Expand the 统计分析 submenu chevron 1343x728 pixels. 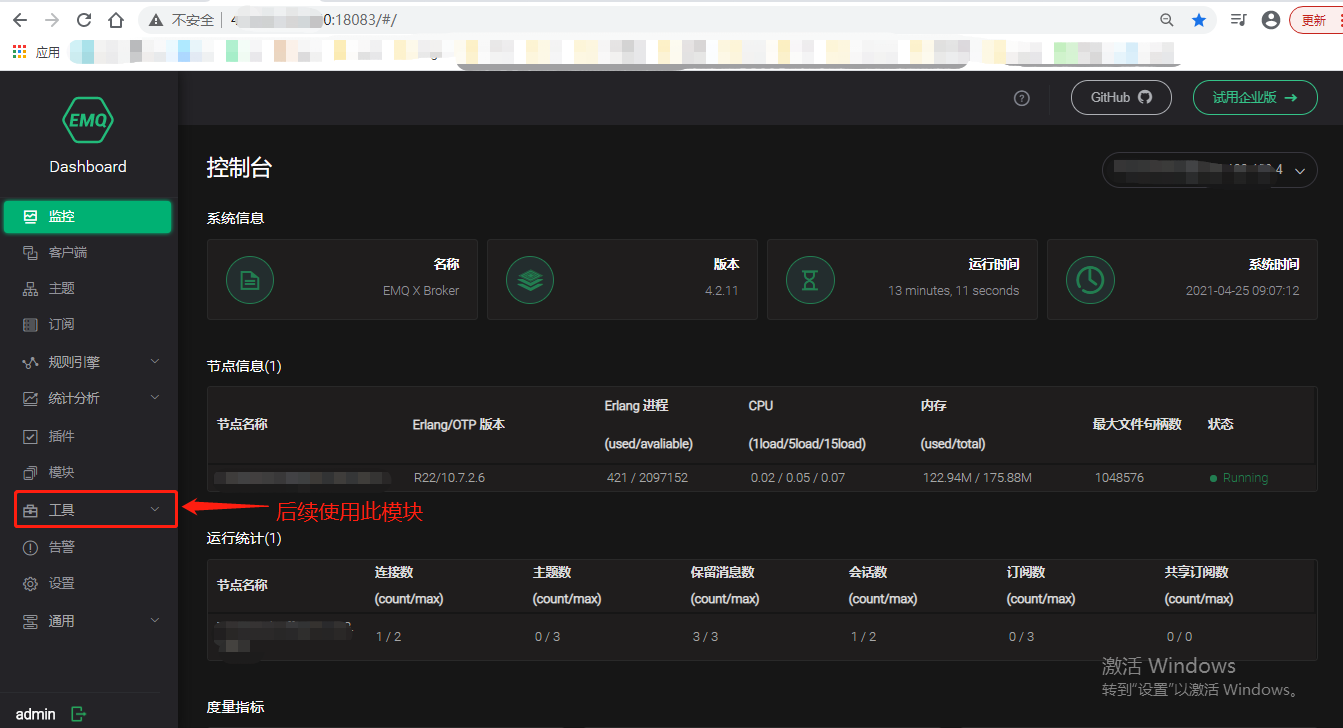[x=155, y=397]
